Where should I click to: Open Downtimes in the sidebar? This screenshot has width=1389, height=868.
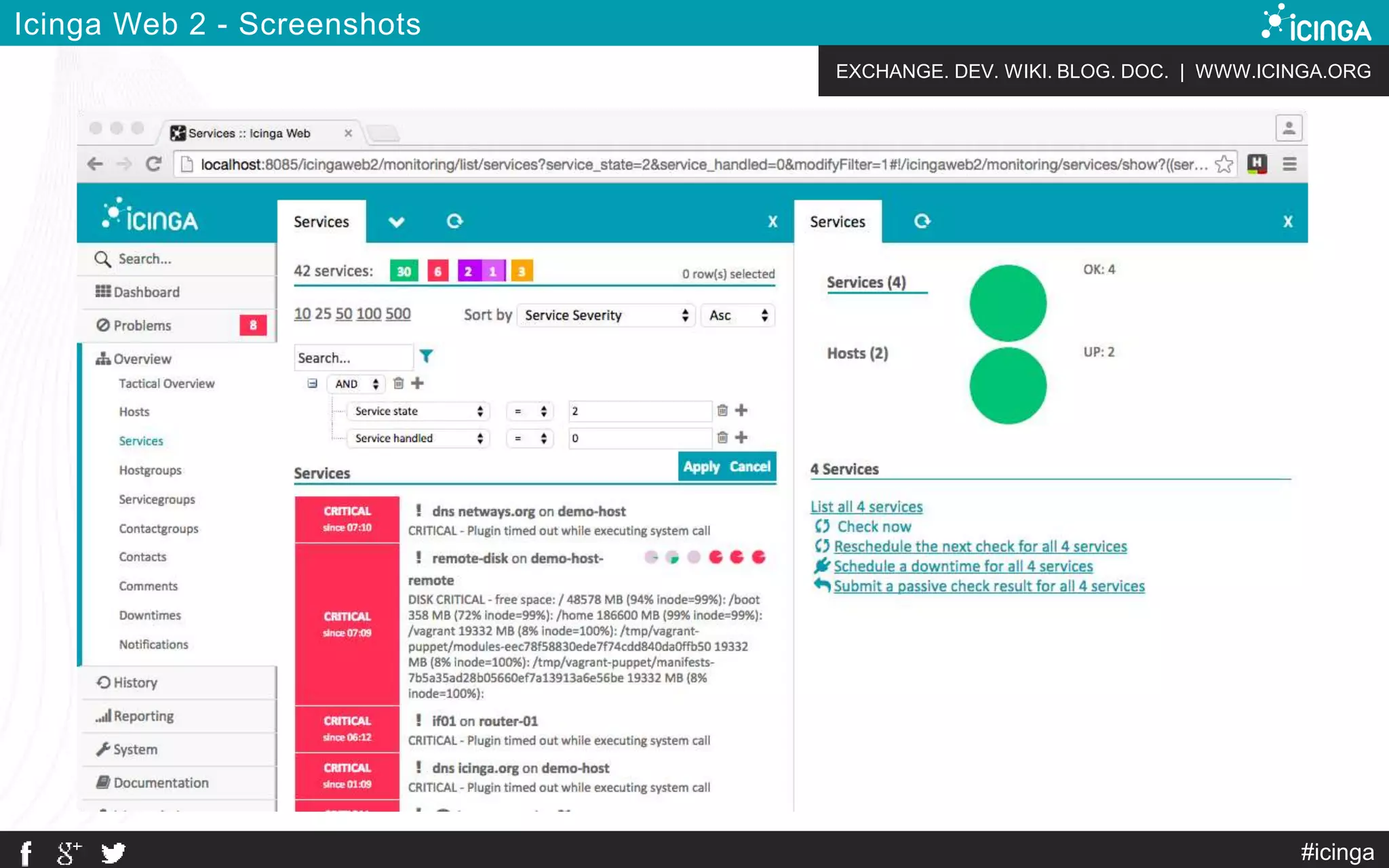(x=150, y=616)
